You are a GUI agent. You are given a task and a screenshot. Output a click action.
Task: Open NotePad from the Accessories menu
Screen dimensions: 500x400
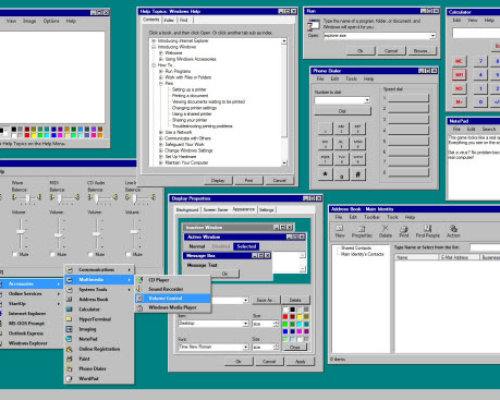(99, 339)
